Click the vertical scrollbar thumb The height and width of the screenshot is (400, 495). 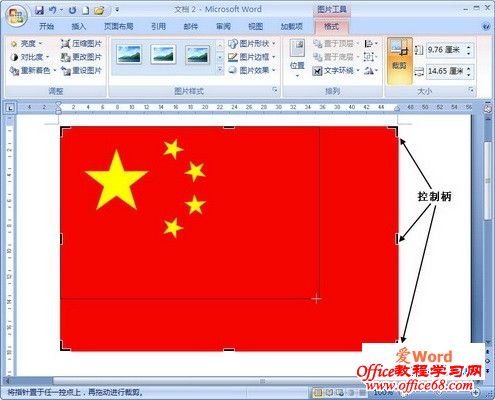coord(488,181)
